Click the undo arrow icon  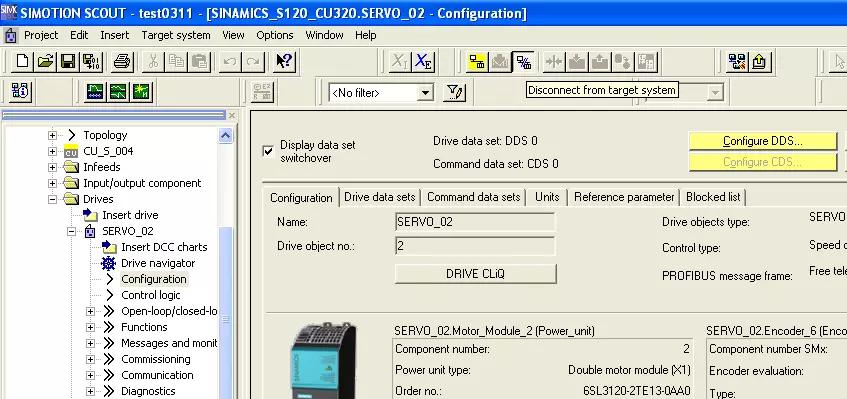point(230,61)
